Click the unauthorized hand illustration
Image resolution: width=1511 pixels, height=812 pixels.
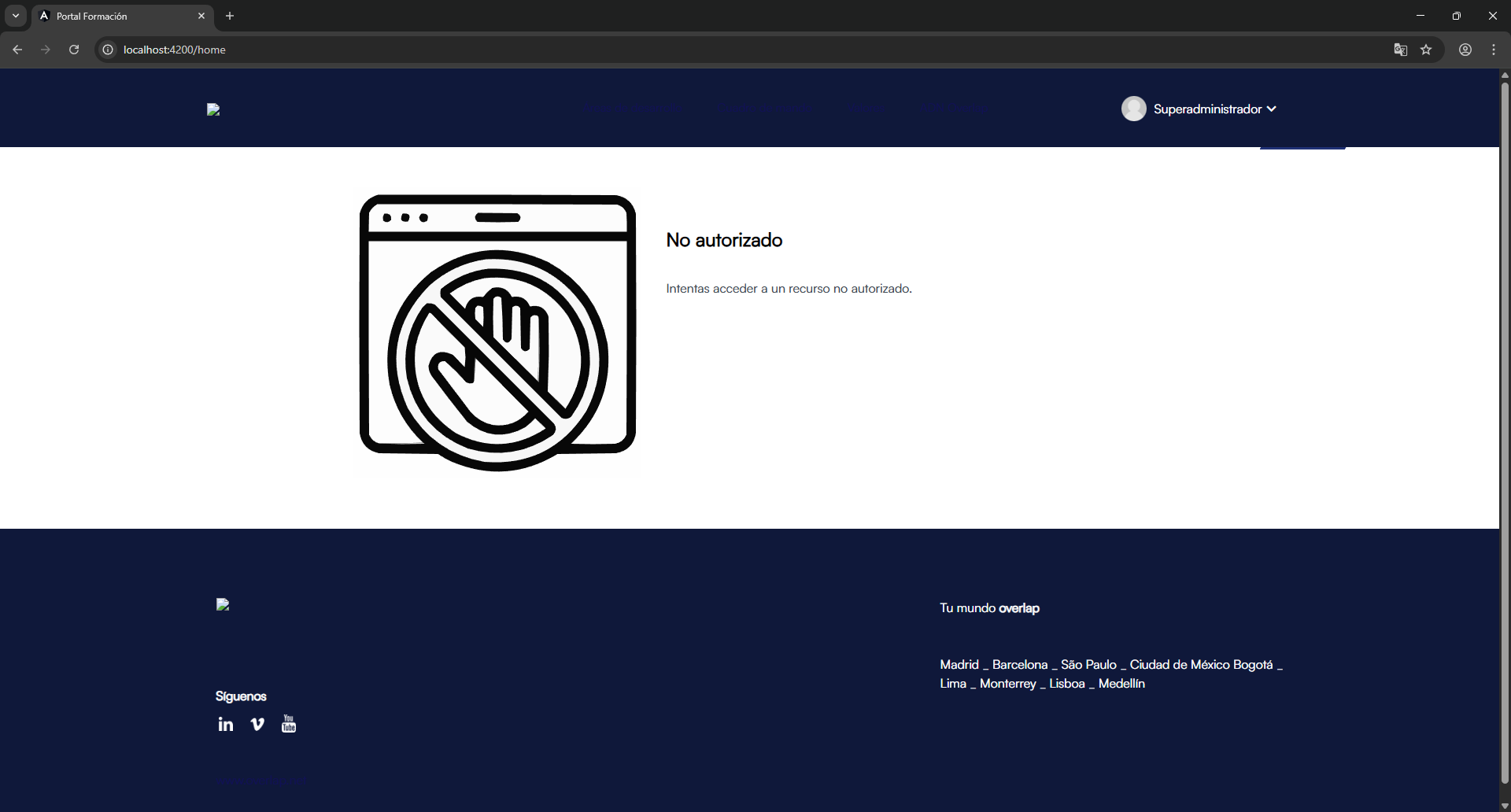coord(497,333)
